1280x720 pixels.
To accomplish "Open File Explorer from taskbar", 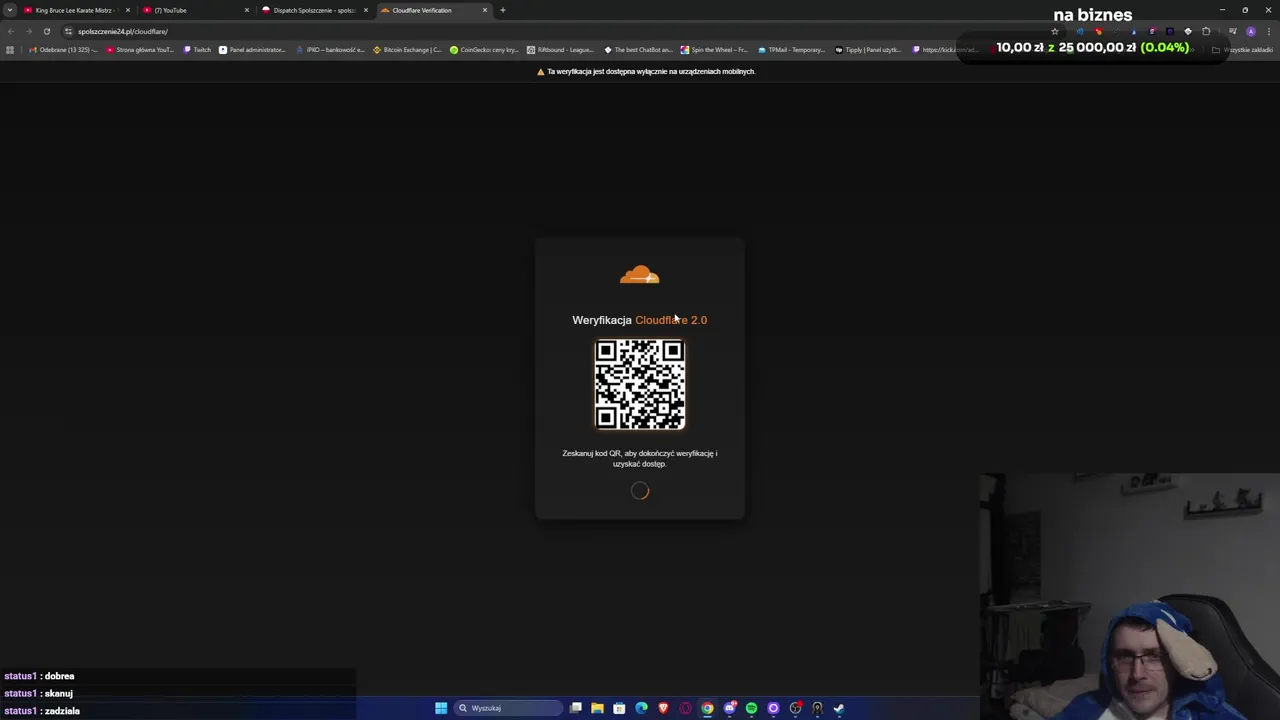I will tap(597, 708).
